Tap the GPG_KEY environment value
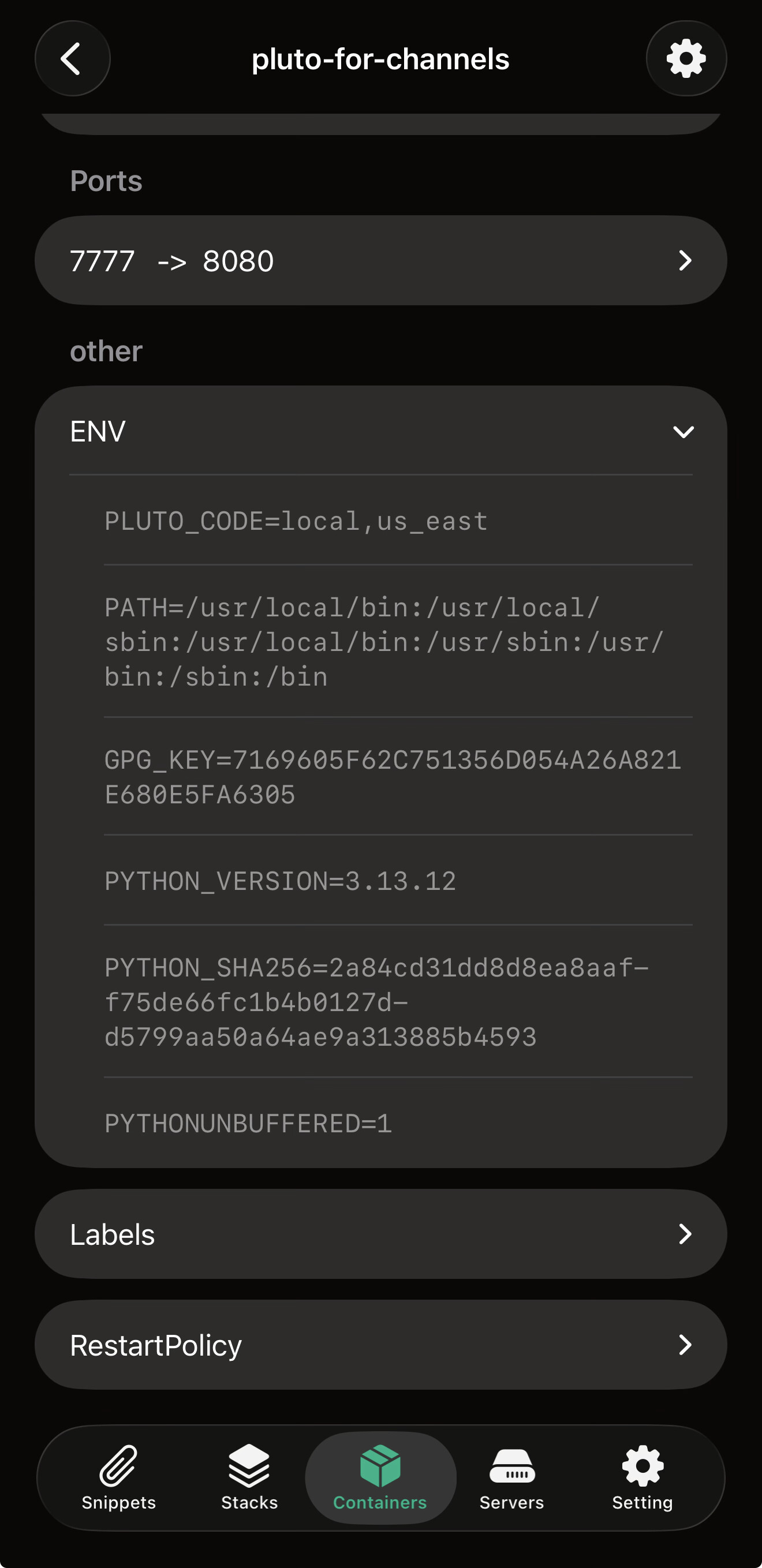Viewport: 762px width, 1568px height. (x=393, y=777)
